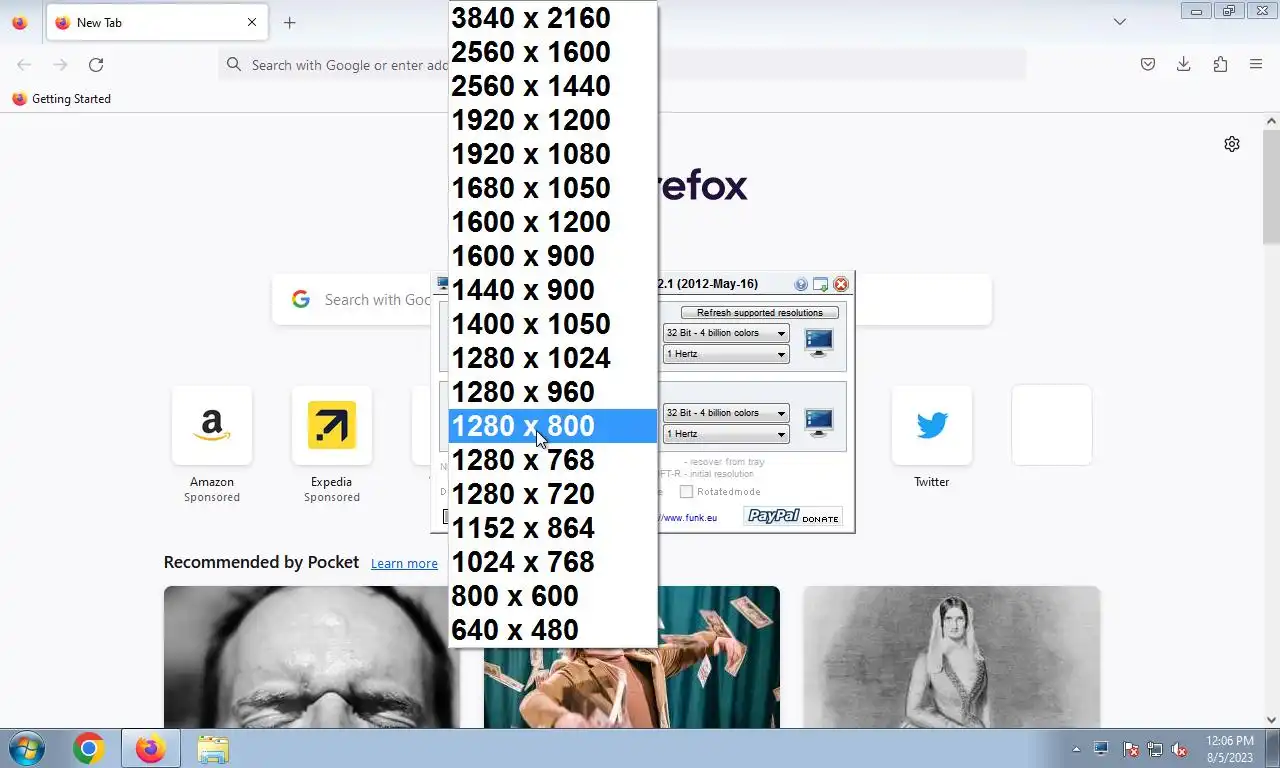Click the browser Back arrow
The height and width of the screenshot is (768, 1280).
(24, 64)
